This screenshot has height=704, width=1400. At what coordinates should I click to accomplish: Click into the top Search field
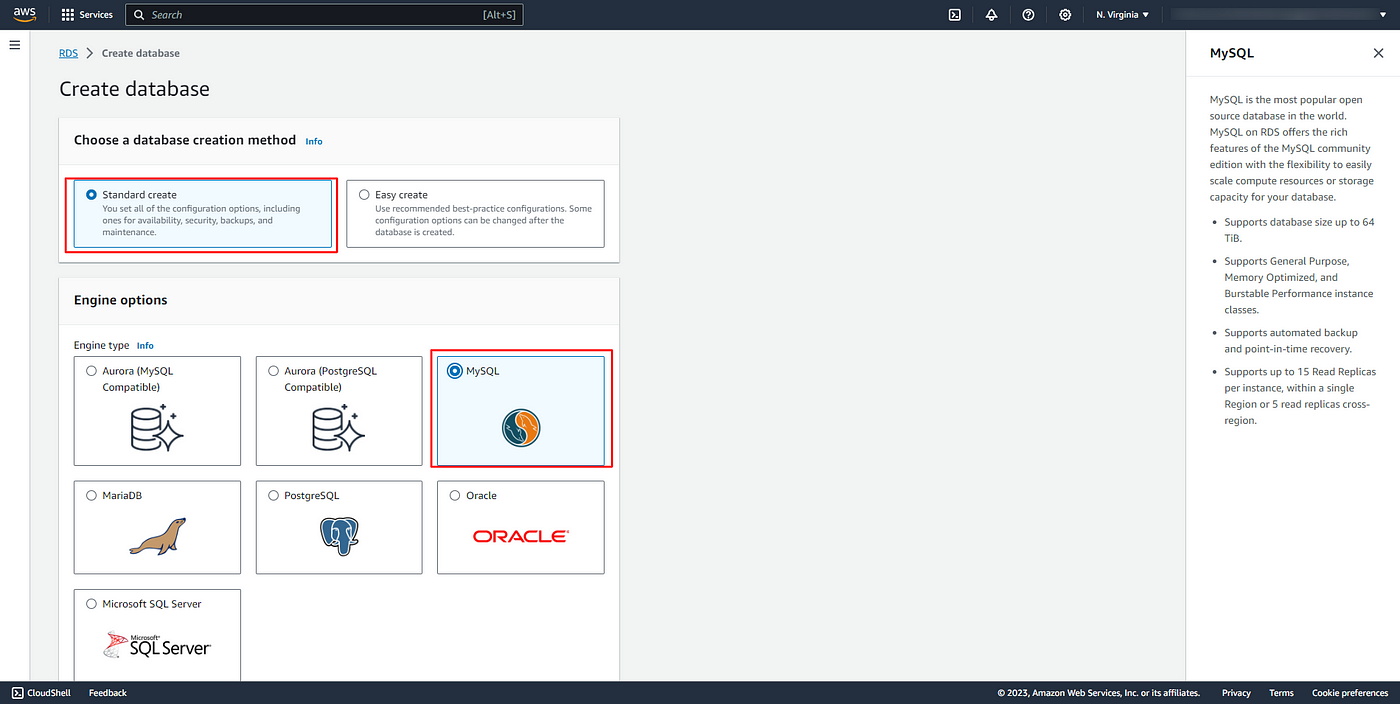tap(324, 15)
